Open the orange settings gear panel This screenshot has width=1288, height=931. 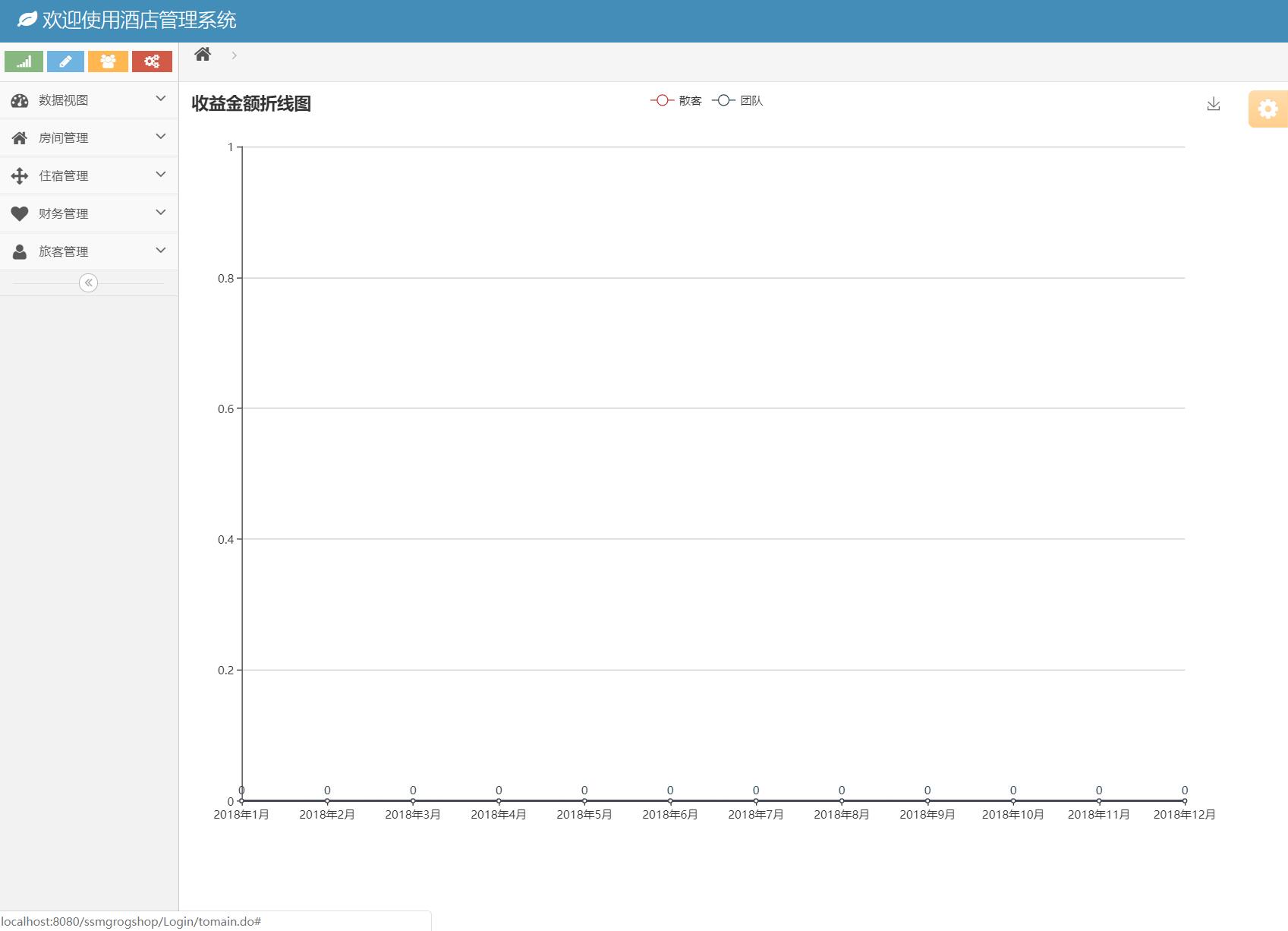coord(1268,109)
